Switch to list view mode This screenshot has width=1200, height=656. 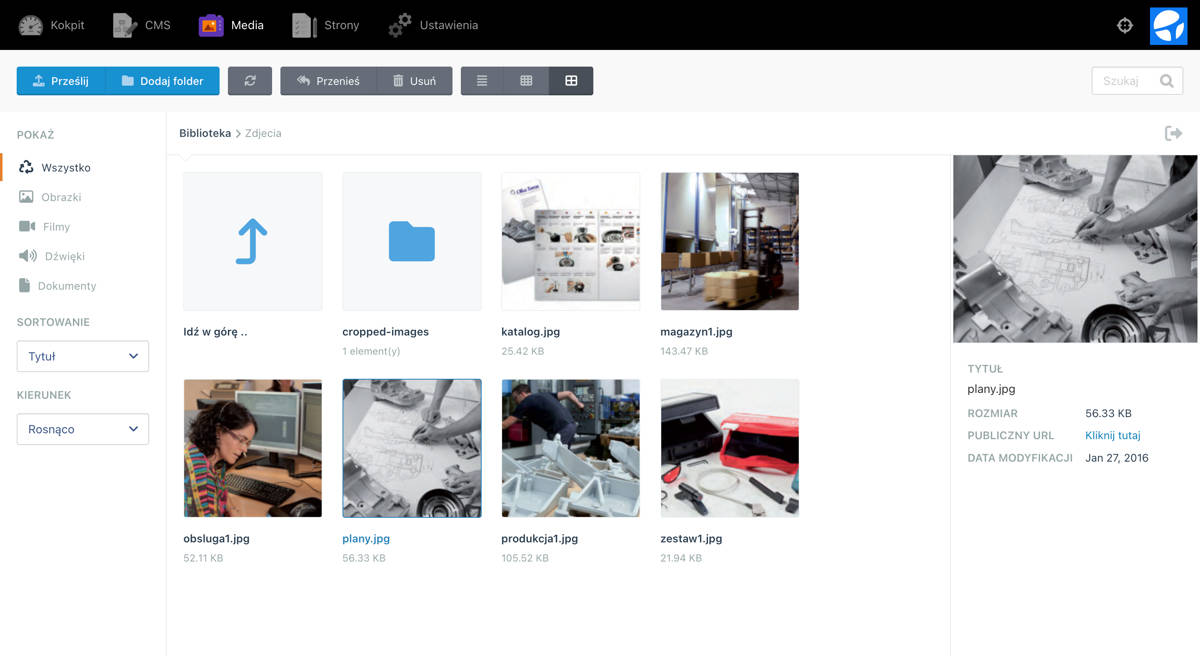click(x=482, y=81)
